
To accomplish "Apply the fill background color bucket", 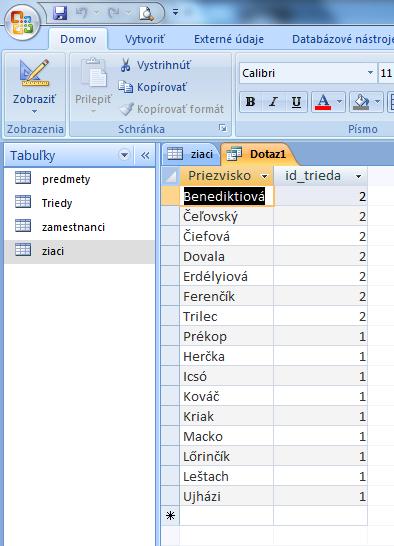I will click(x=361, y=102).
